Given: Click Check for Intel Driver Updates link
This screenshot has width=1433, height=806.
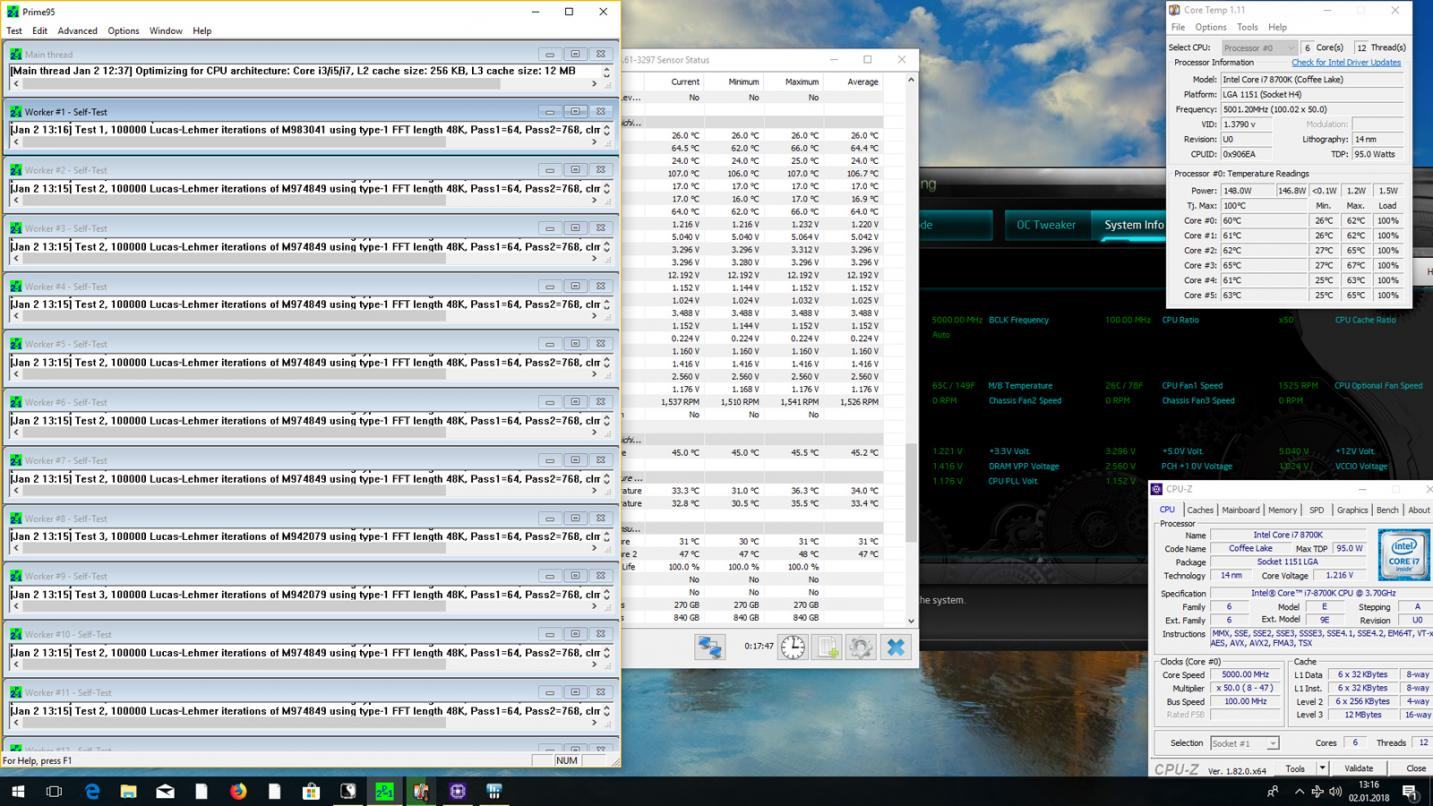Looking at the screenshot, I should [x=1346, y=62].
